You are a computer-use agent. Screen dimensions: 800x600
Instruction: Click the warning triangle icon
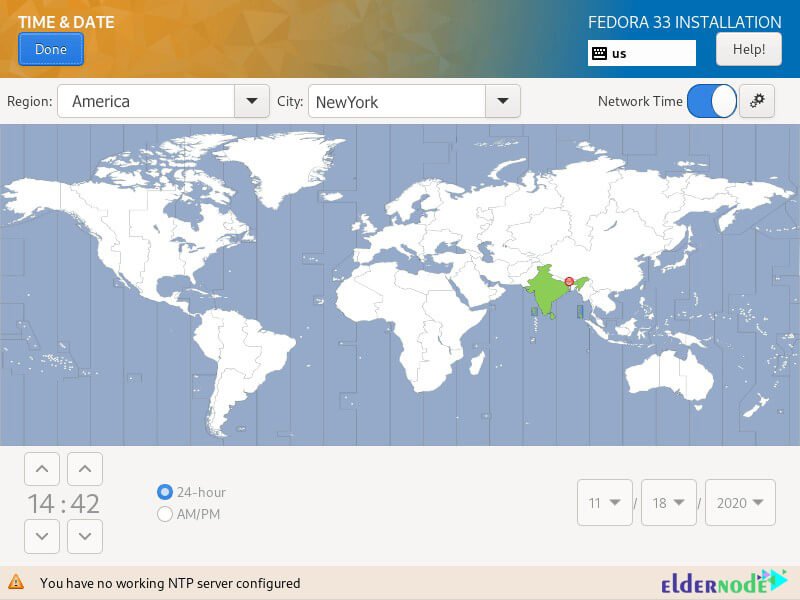(16, 582)
